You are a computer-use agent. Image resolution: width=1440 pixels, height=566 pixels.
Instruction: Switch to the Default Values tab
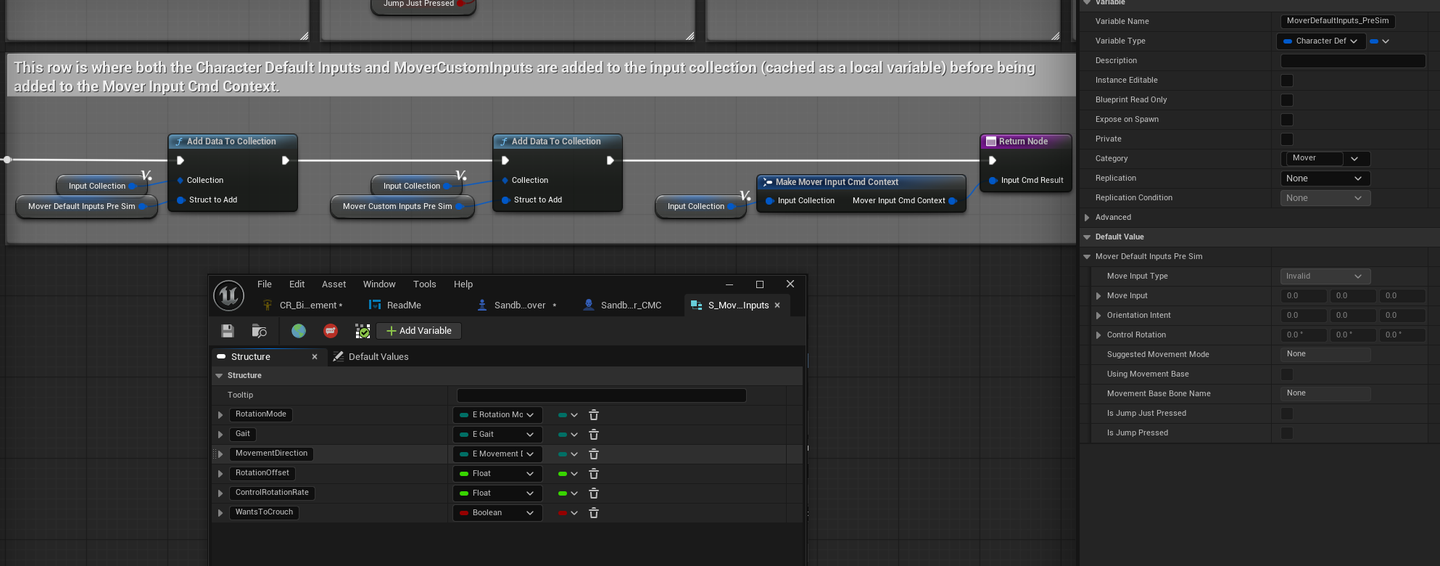click(371, 357)
